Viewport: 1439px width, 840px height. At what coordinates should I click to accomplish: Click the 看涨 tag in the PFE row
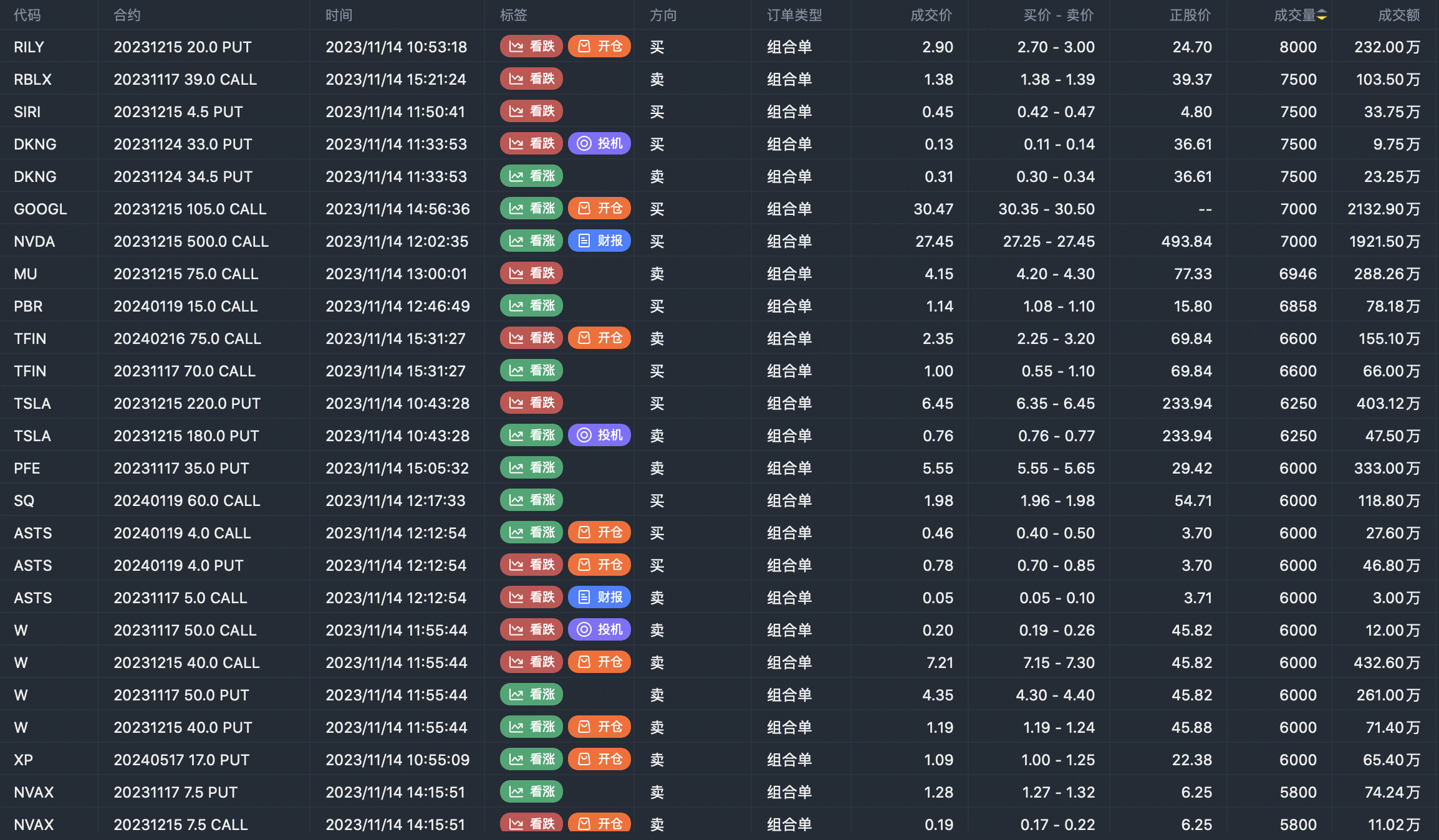[x=532, y=468]
